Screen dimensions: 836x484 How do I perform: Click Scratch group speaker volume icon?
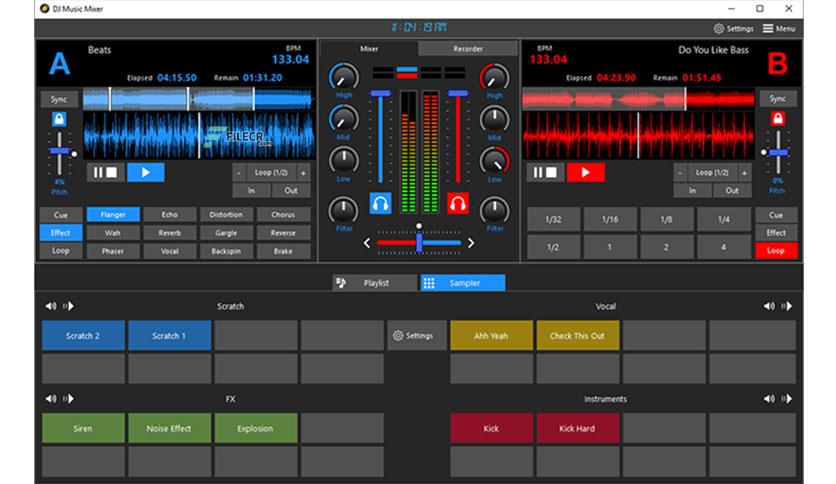point(51,306)
